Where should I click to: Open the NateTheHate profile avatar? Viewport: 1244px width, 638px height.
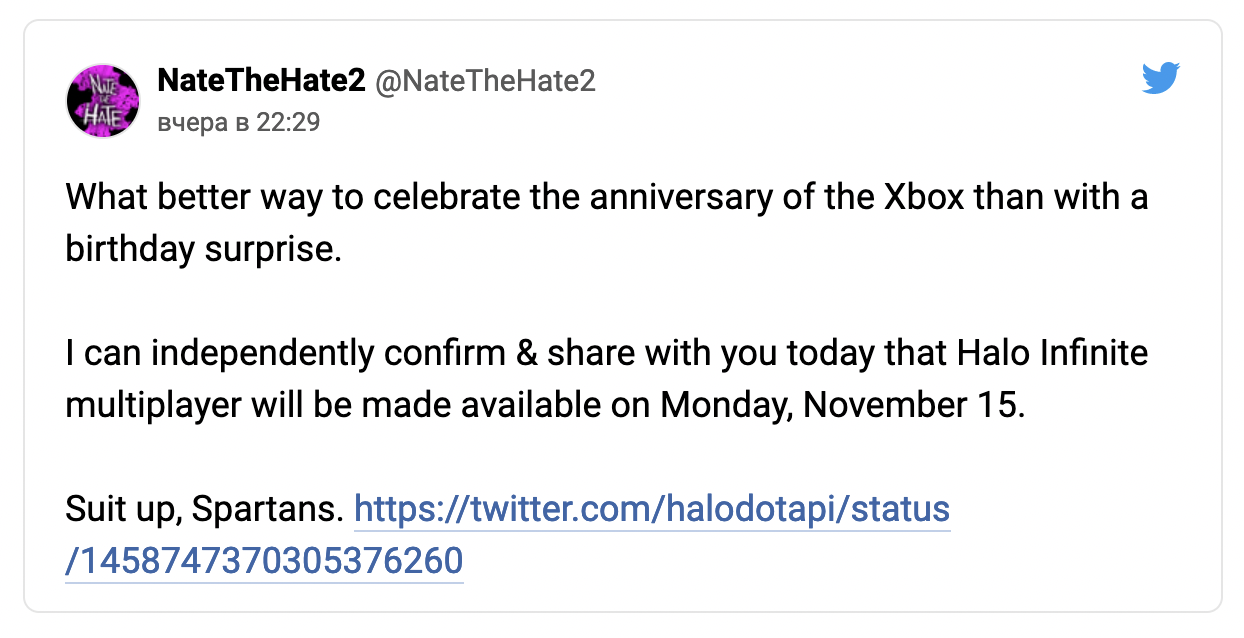point(102,101)
